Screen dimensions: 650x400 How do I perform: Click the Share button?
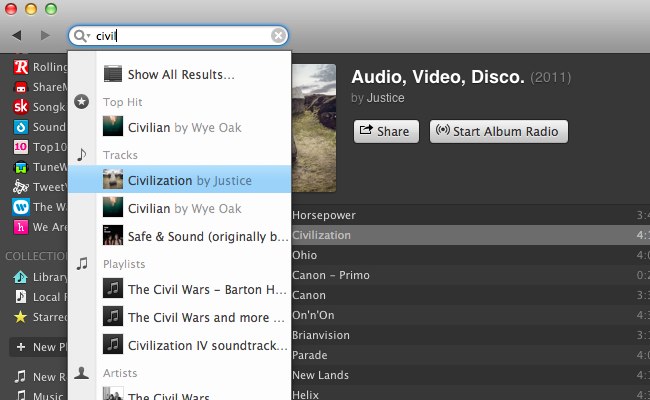pyautogui.click(x=386, y=131)
